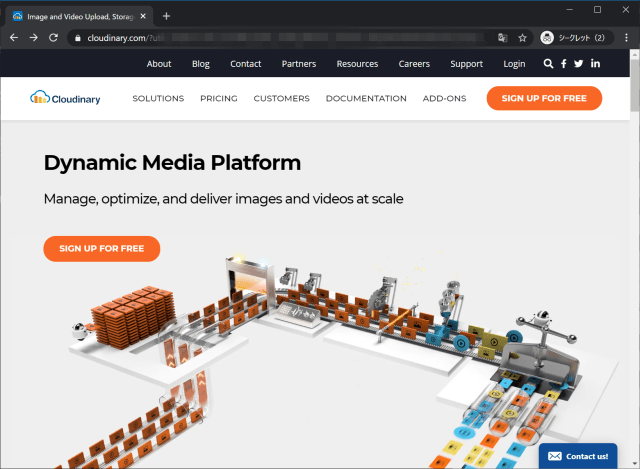The width and height of the screenshot is (640, 469).
Task: Open Cloudinary's Twitter icon
Action: [578, 64]
